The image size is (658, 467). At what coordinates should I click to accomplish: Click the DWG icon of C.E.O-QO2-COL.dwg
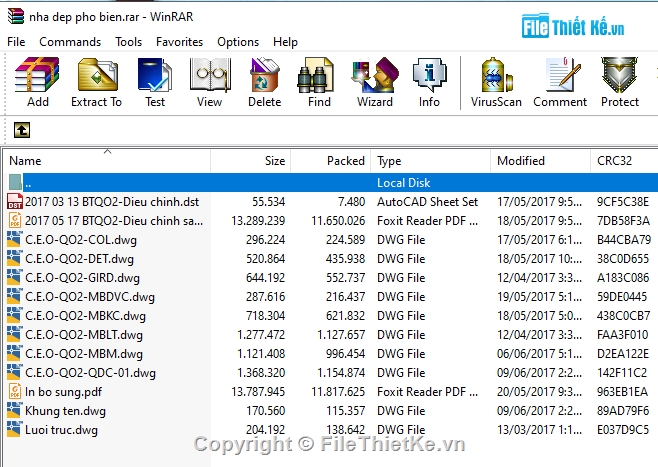point(14,240)
